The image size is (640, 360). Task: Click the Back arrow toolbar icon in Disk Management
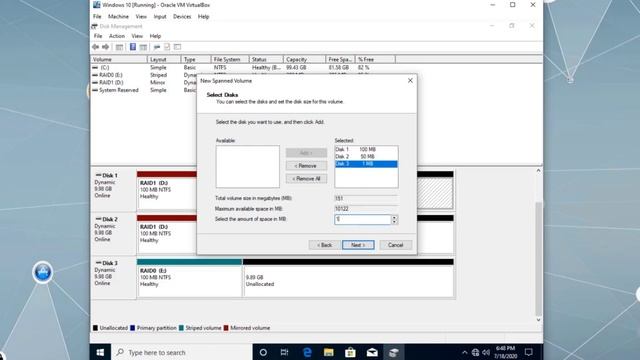coord(96,47)
